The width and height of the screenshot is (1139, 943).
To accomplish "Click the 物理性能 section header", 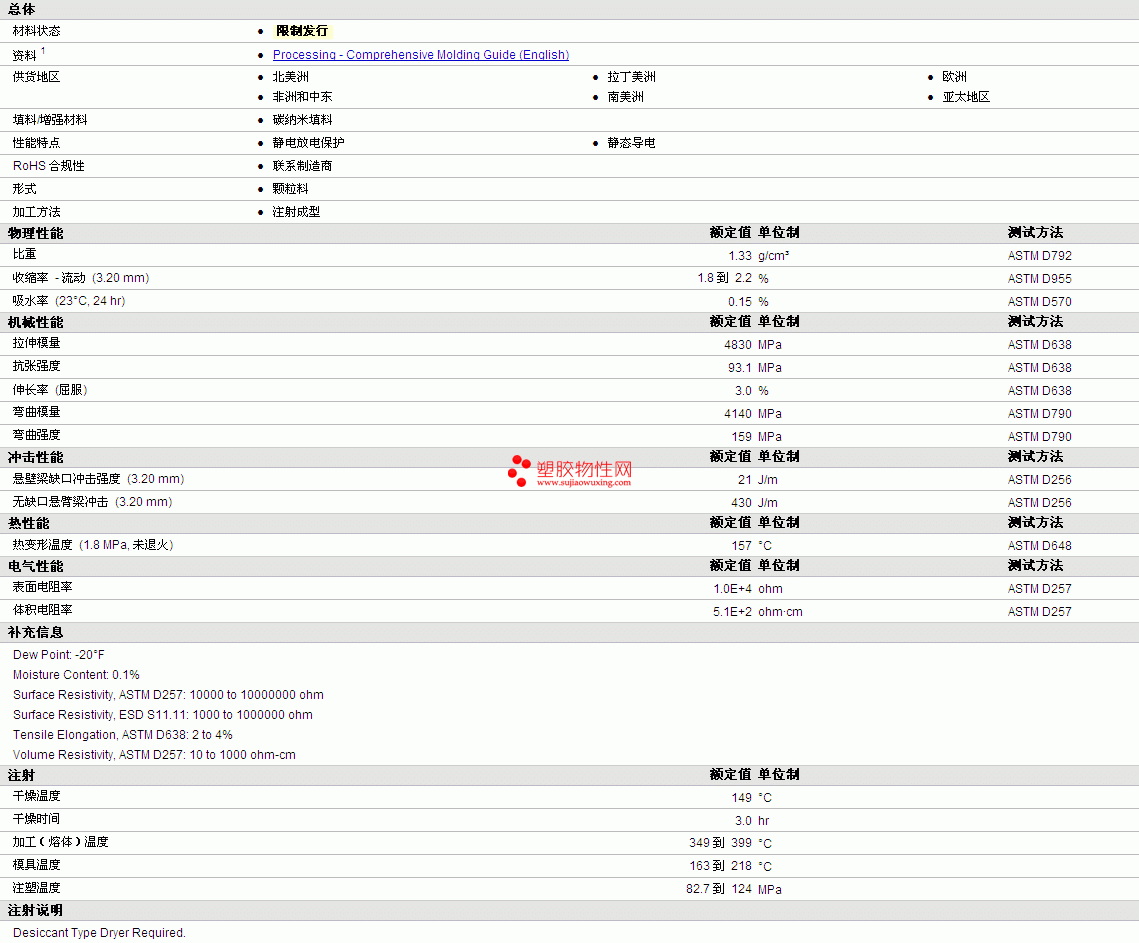I will click(x=36, y=233).
